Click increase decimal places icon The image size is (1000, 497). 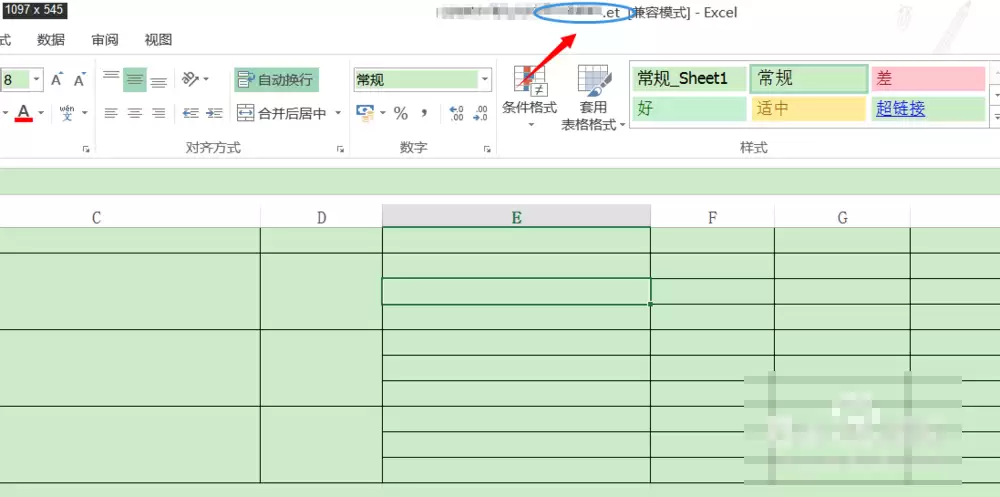457,114
